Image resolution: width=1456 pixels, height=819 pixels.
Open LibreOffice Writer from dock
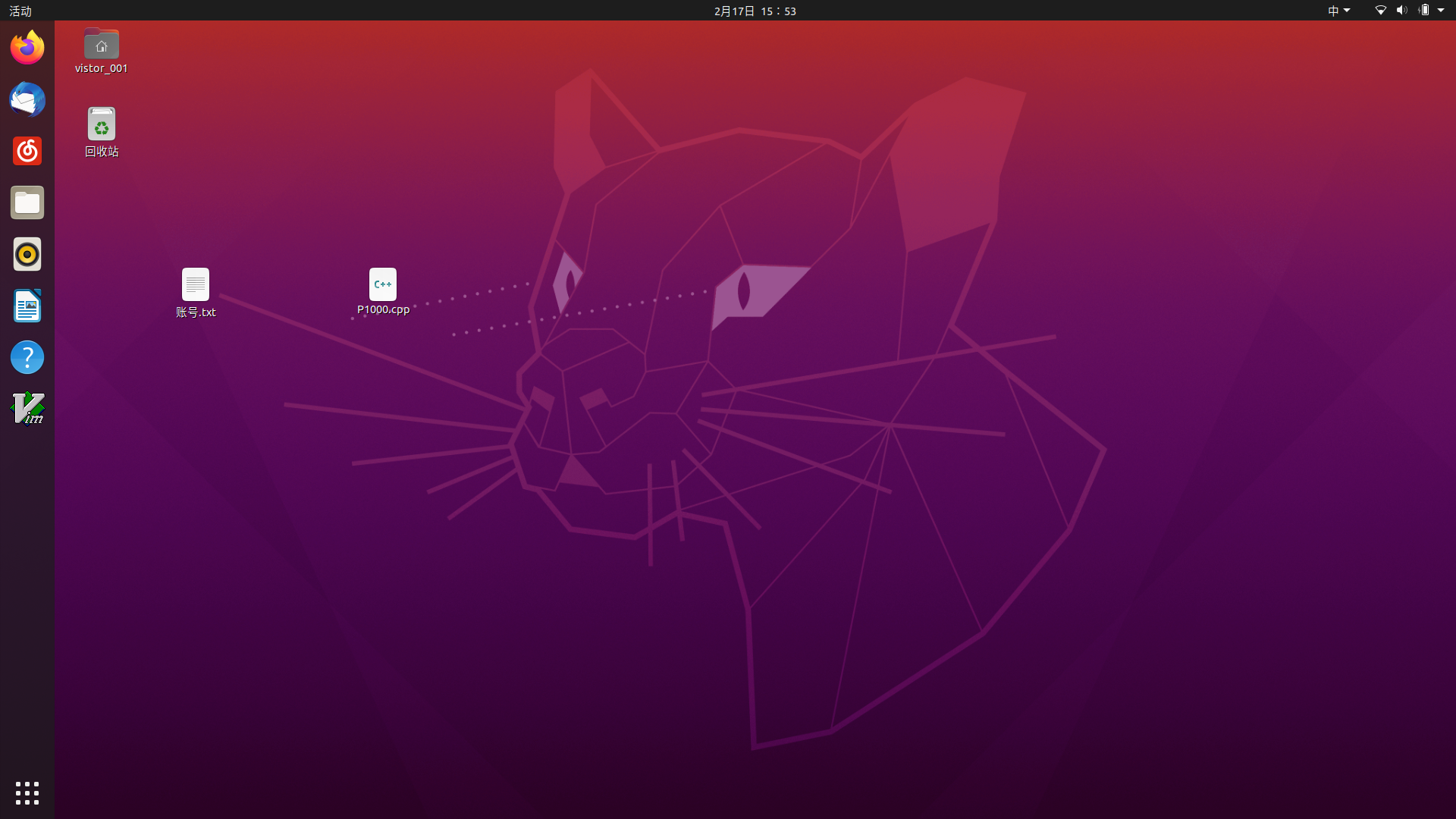[27, 306]
